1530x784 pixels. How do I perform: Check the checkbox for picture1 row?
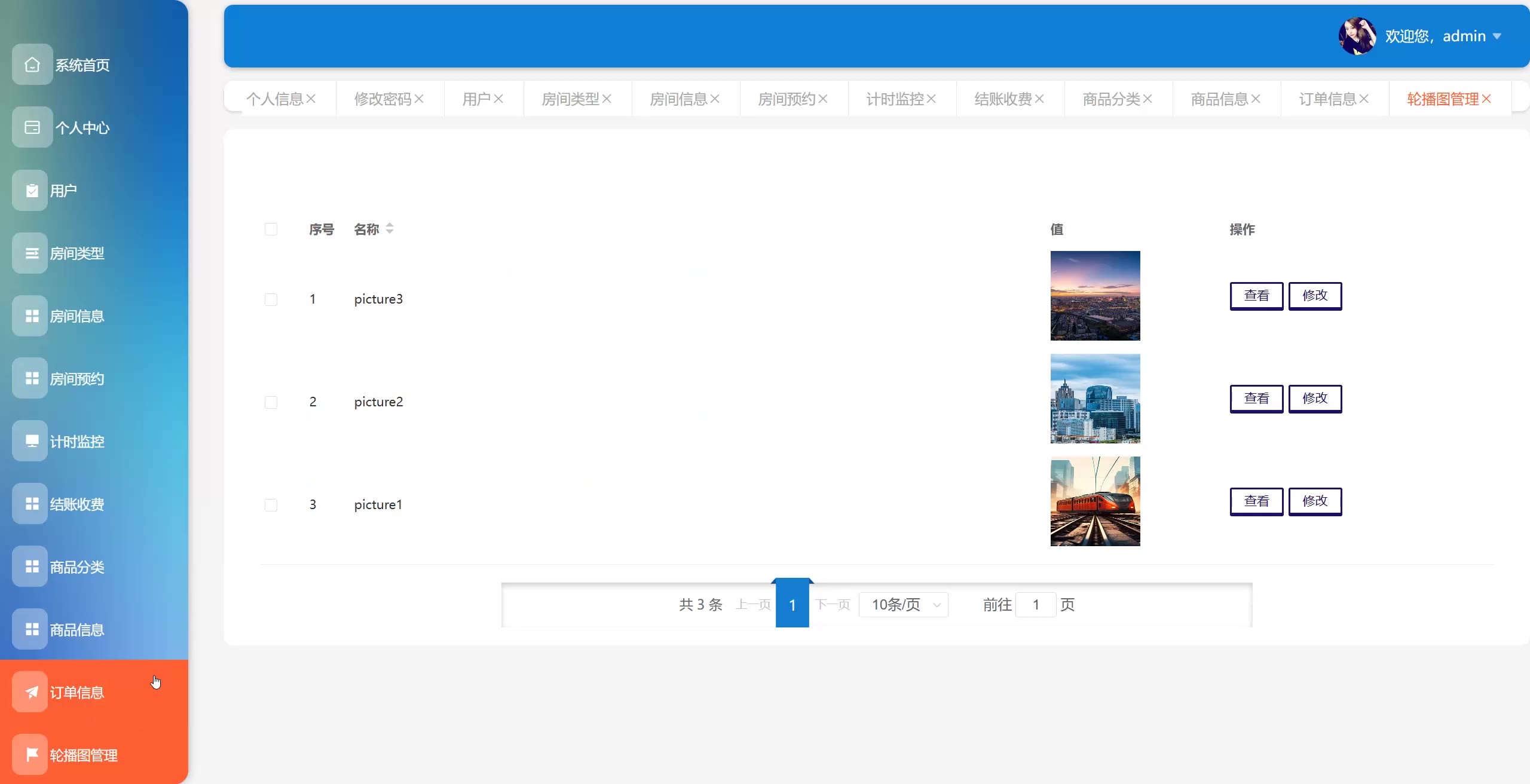pos(271,505)
